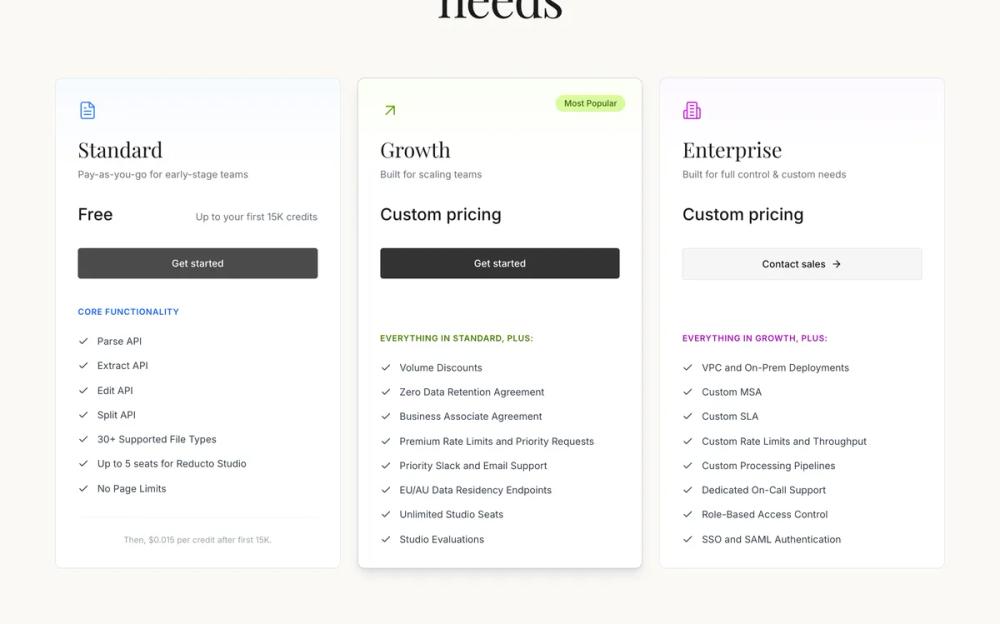Click Get started on the Growth plan
1000x624 pixels.
click(x=499, y=263)
